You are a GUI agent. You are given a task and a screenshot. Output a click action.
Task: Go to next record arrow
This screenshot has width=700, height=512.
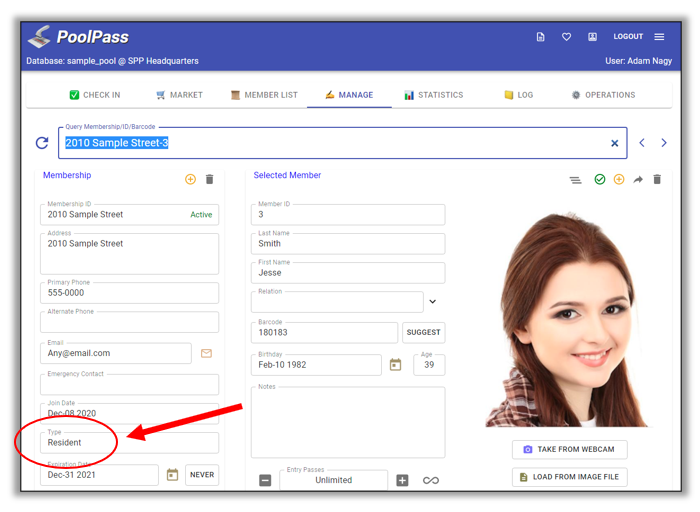coord(664,143)
